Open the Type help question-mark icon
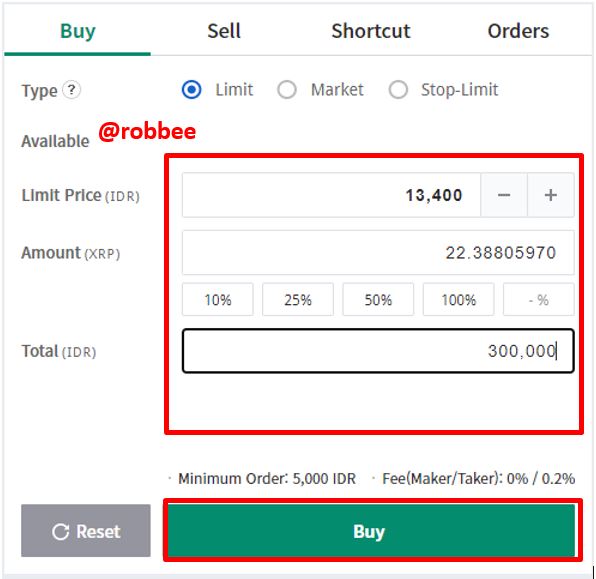 [71, 90]
